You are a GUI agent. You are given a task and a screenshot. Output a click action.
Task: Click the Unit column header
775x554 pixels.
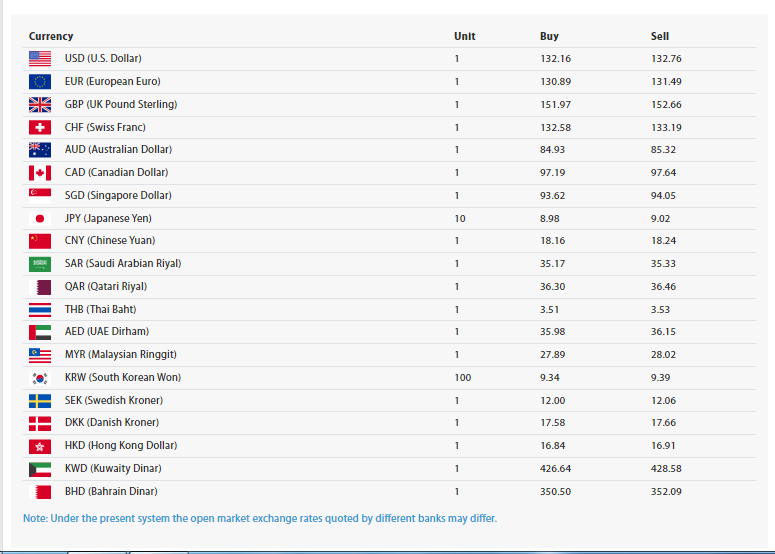point(464,36)
